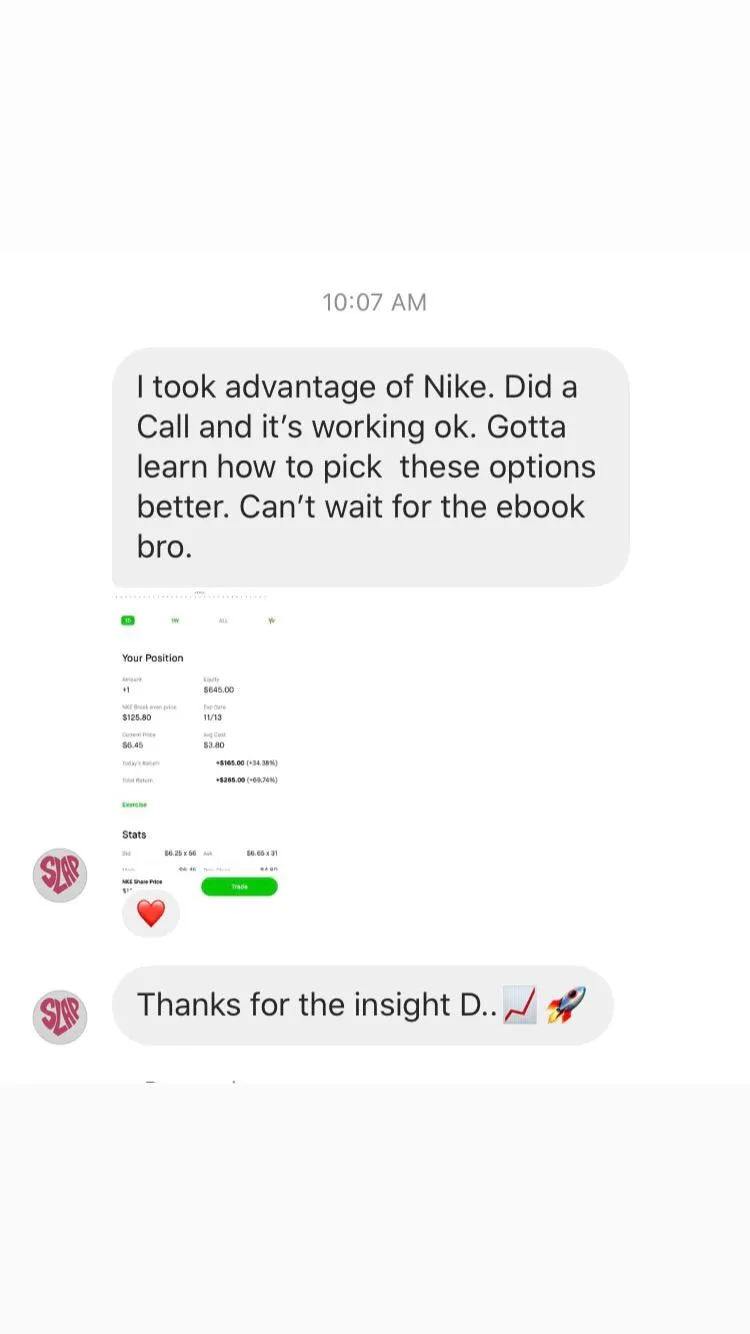This screenshot has width=750, height=1334.
Task: Select the 1W range tab
Action: tap(175, 620)
